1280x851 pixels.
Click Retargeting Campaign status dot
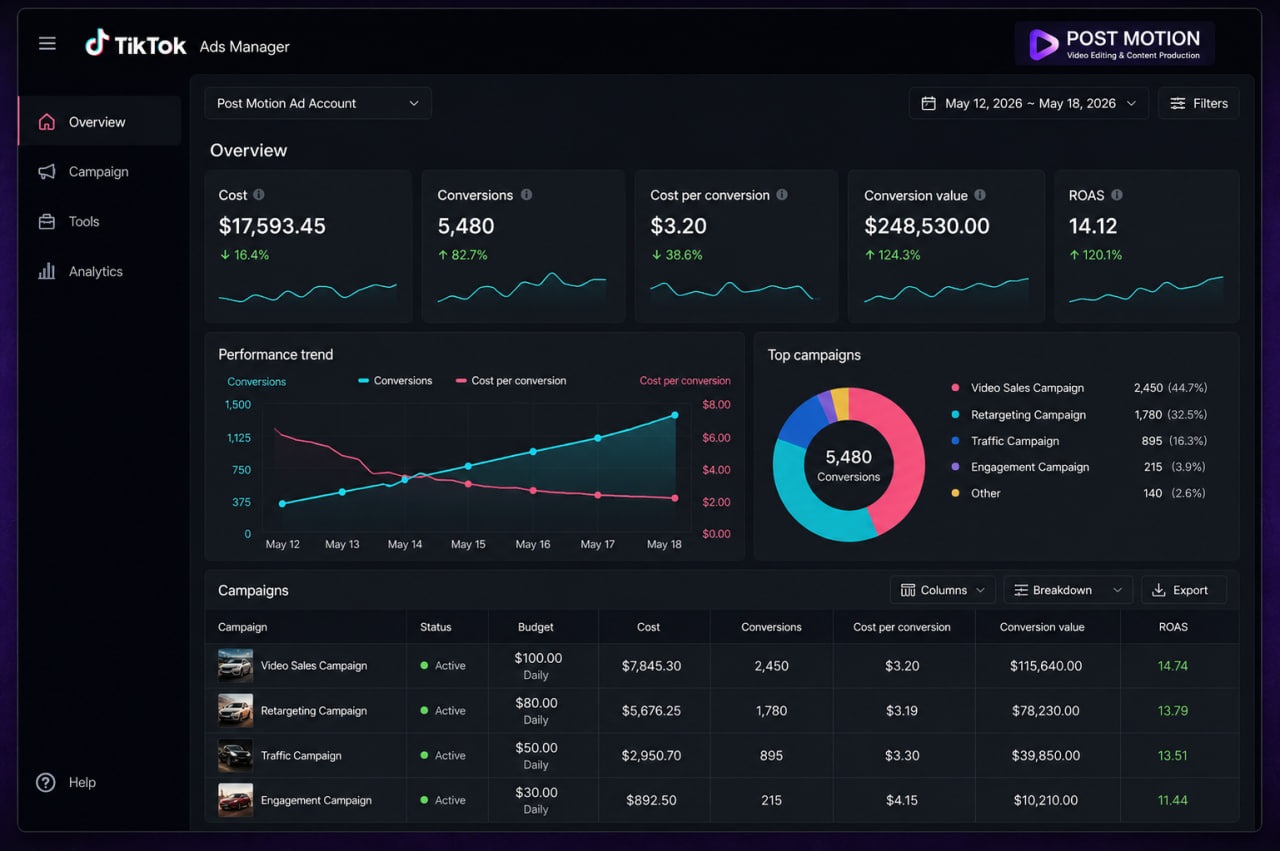425,710
